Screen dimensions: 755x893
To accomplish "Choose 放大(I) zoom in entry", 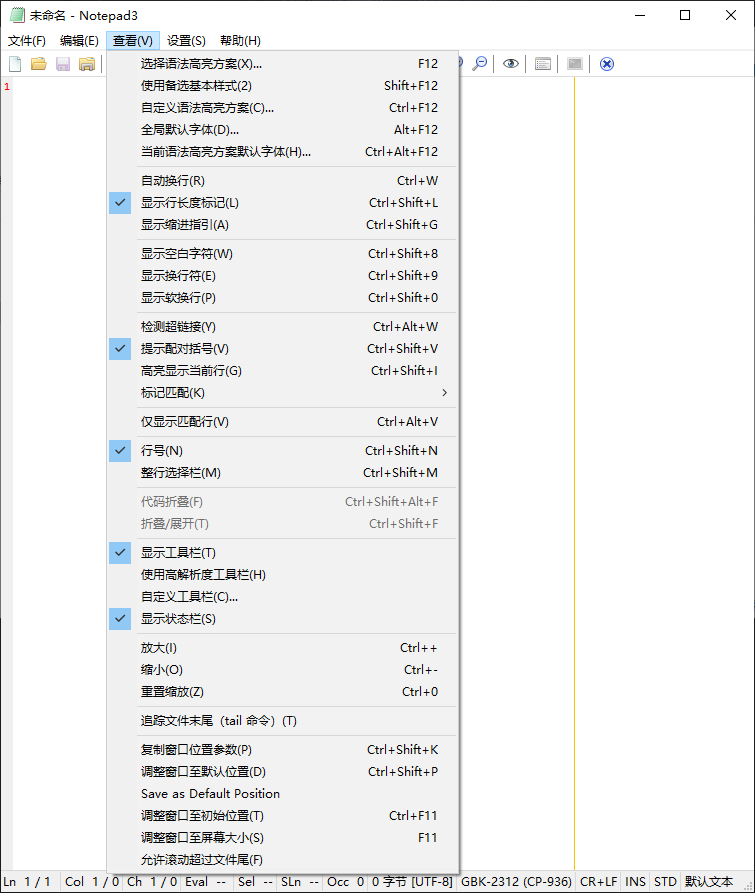I will click(x=282, y=648).
